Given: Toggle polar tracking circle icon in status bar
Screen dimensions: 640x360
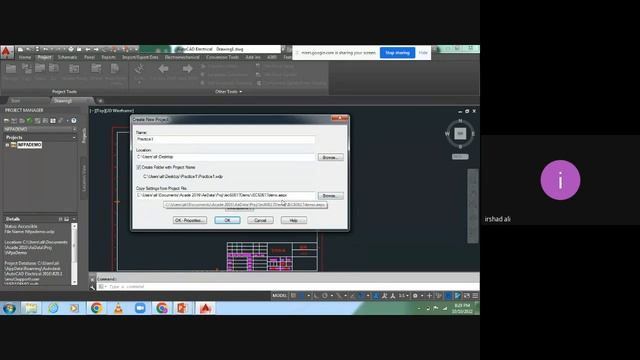Looking at the screenshot, I should tap(324, 296).
